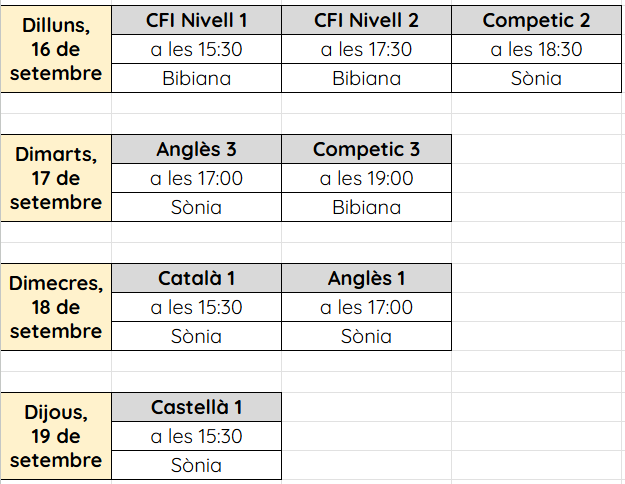625x484 pixels.
Task: Select the Dilluns, 16 de setembre cell
Action: [x=56, y=49]
